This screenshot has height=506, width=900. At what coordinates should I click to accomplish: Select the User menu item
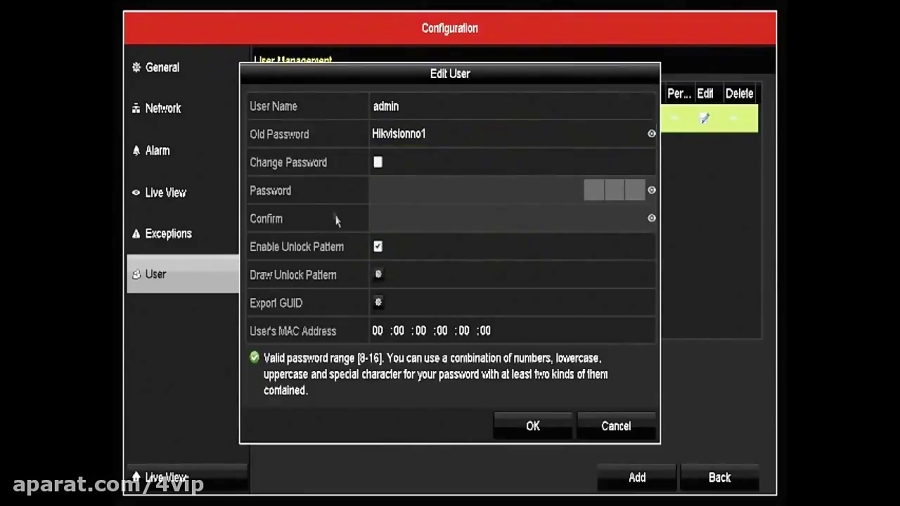pos(183,274)
